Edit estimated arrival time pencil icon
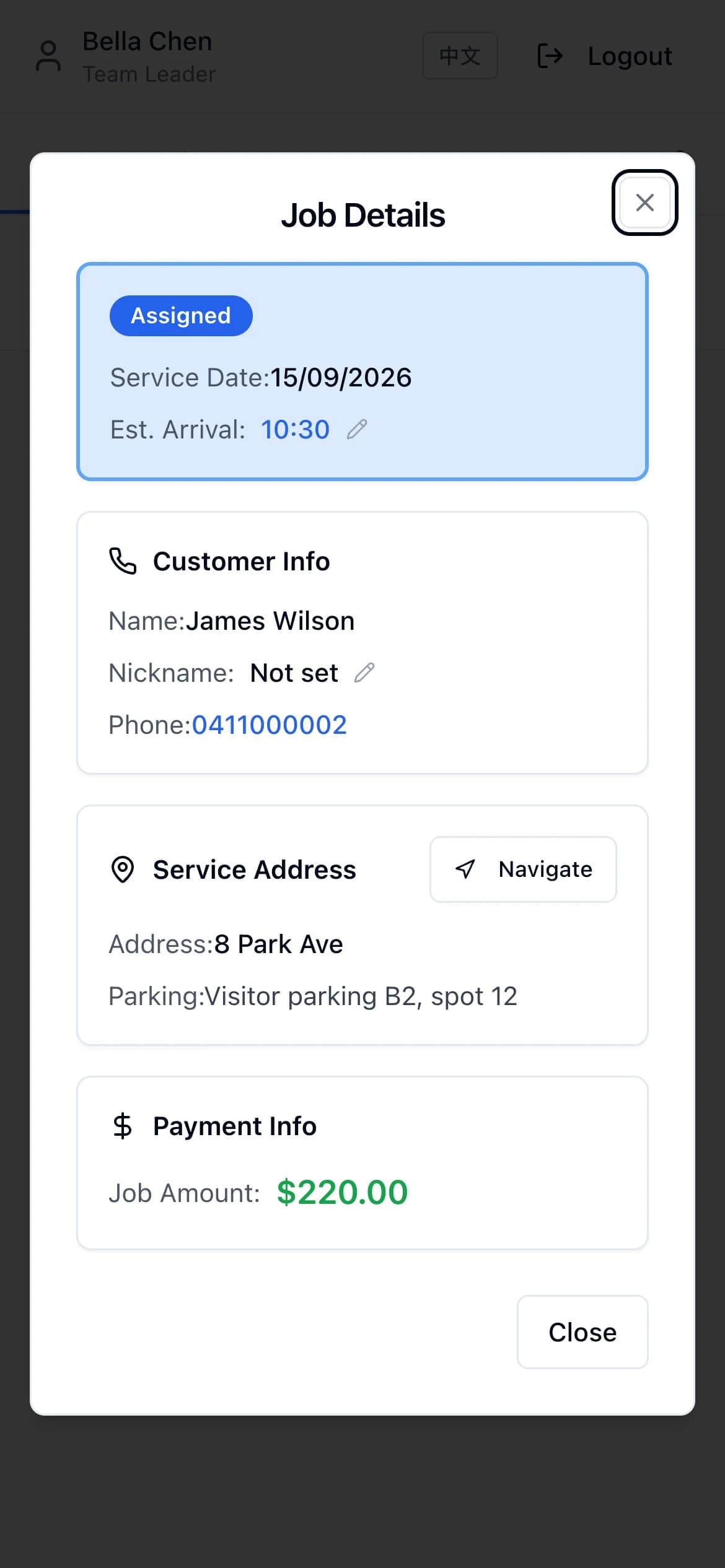 tap(357, 429)
